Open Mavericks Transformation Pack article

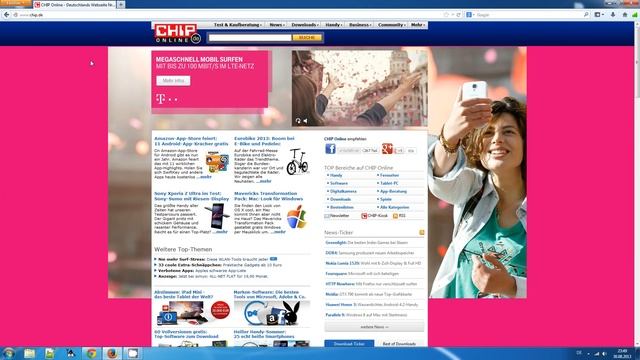(269, 196)
